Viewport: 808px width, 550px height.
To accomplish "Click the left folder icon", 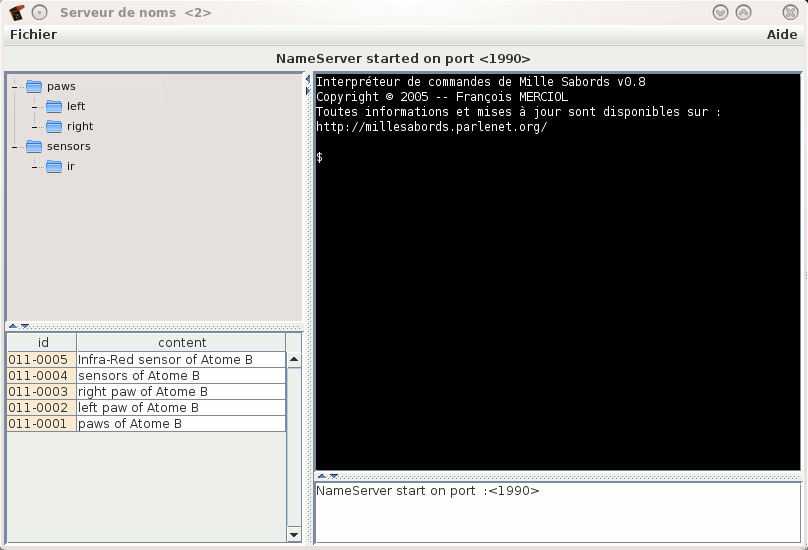I will 54,107.
